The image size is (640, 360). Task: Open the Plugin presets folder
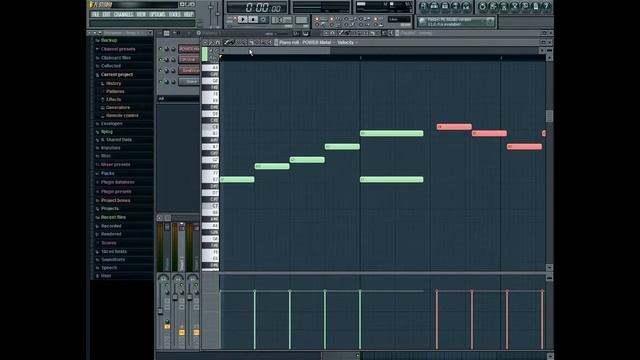click(x=116, y=191)
